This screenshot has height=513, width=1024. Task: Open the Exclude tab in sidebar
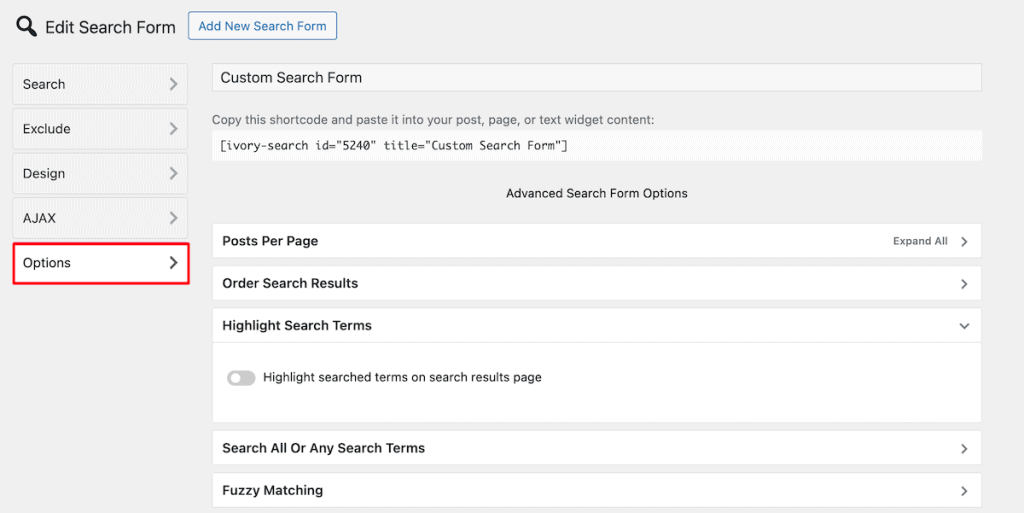click(100, 129)
